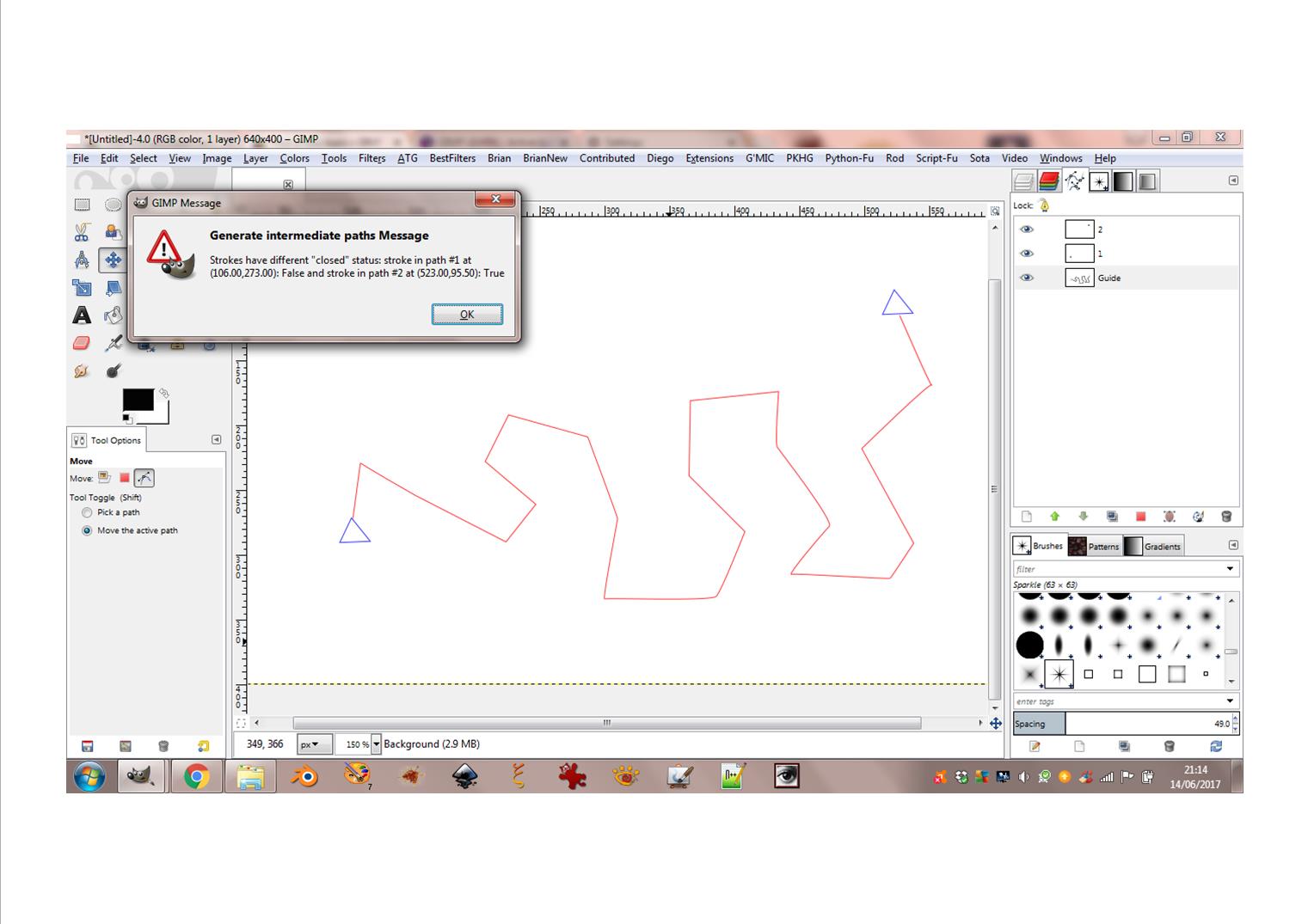Hide the Guide path

coord(1026,278)
